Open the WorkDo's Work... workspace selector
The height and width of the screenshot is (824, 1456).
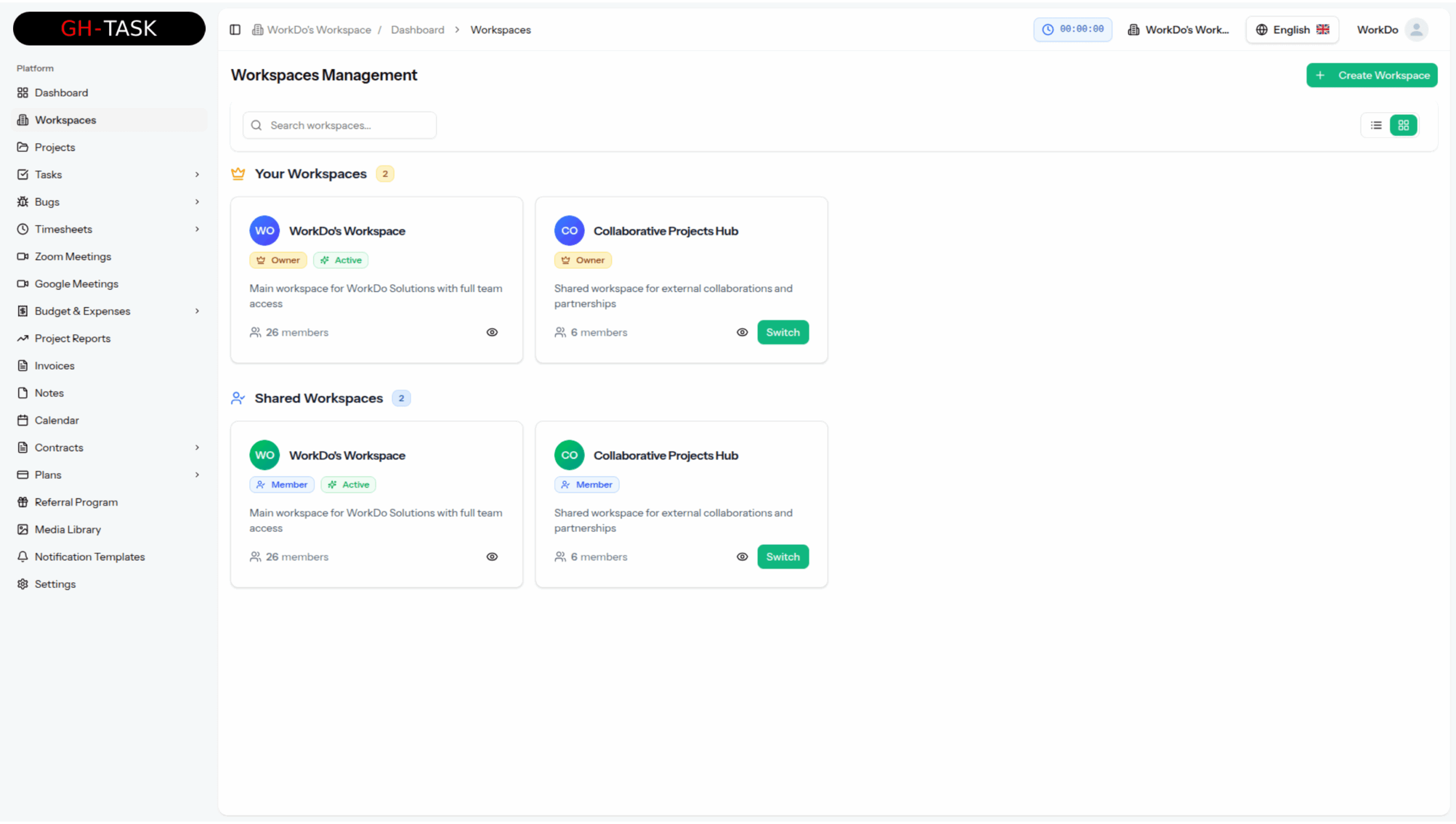pos(1178,30)
